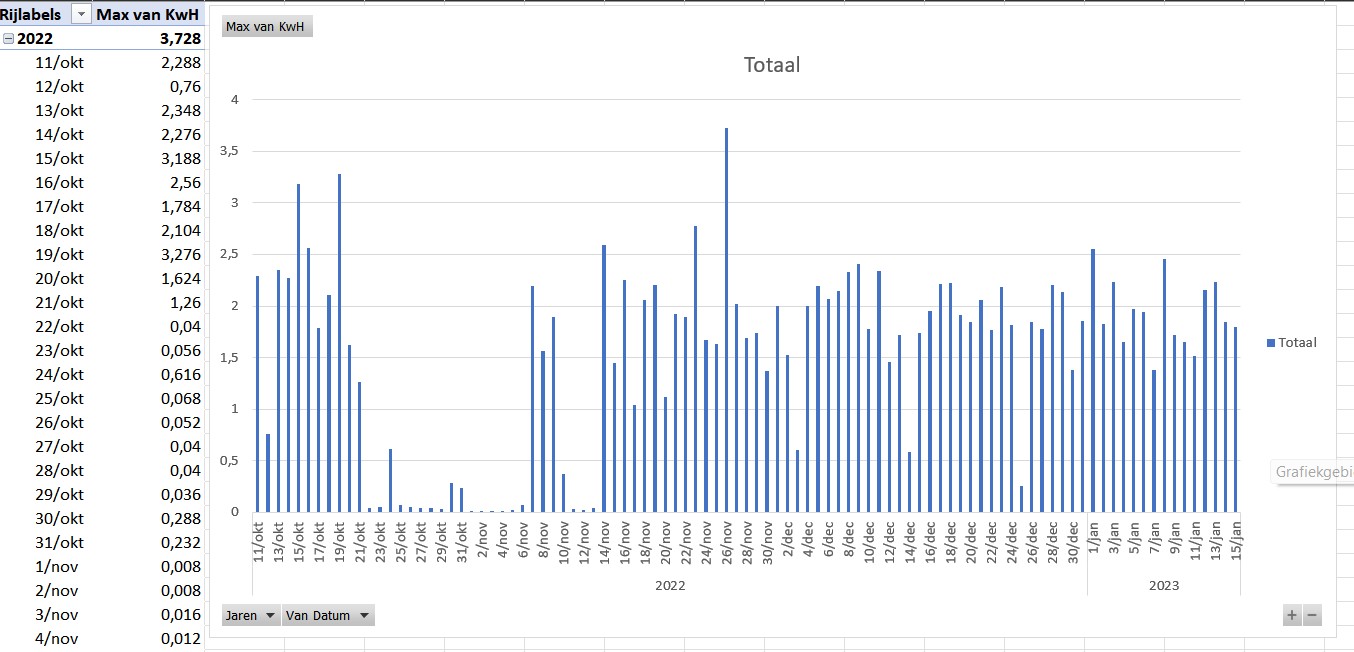Select the 22/okt row label cell
Image resolution: width=1354 pixels, height=652 pixels.
[59, 327]
